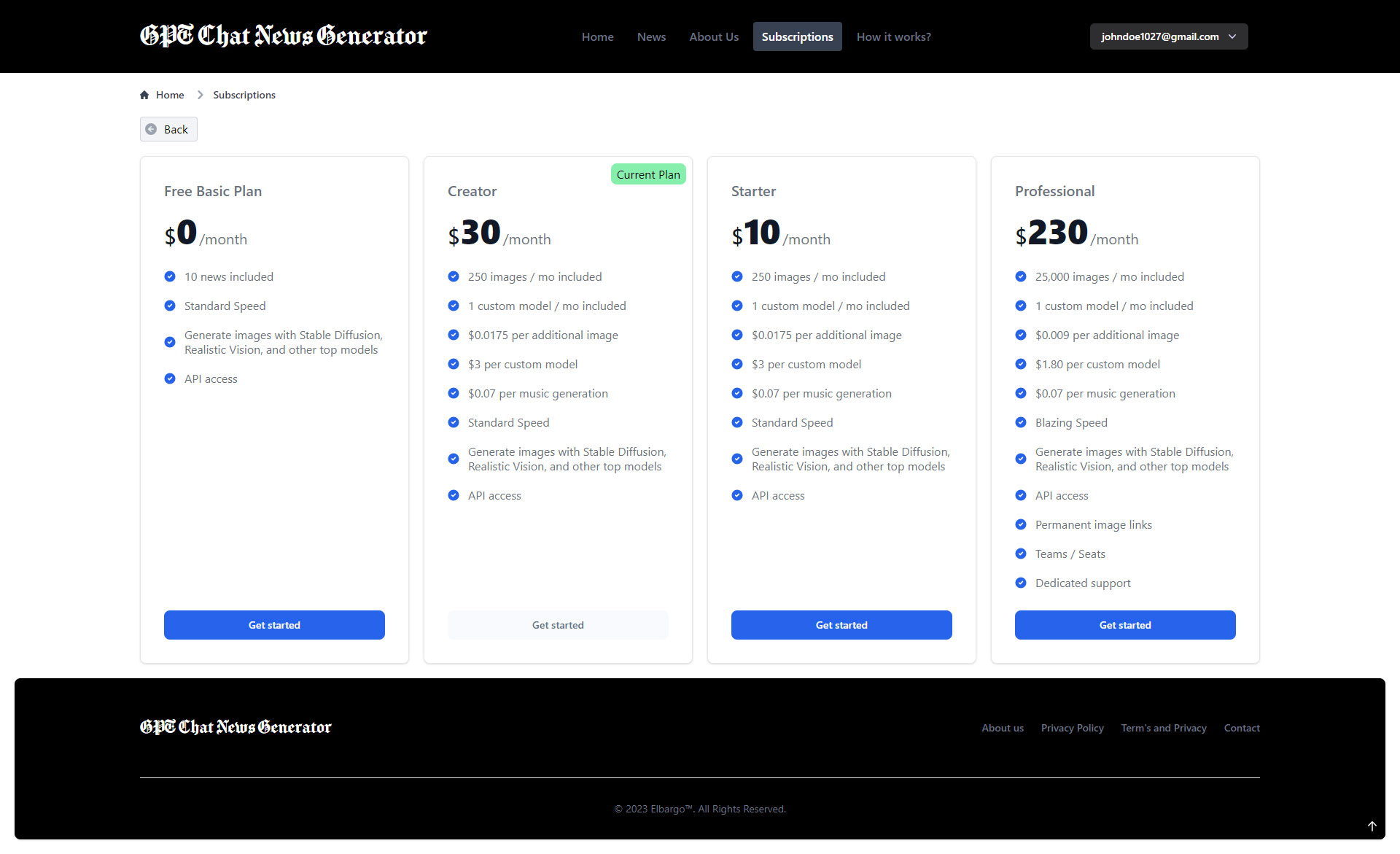Click the Privacy Policy footer link
This screenshot has width=1400, height=854.
[1072, 728]
